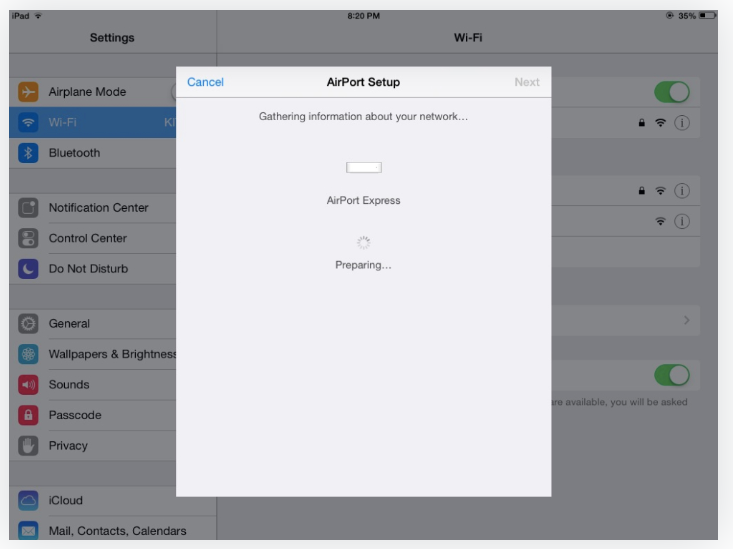Viewport: 733px width, 549px height.
Task: Open the Bluetooth settings label
Action: point(74,153)
